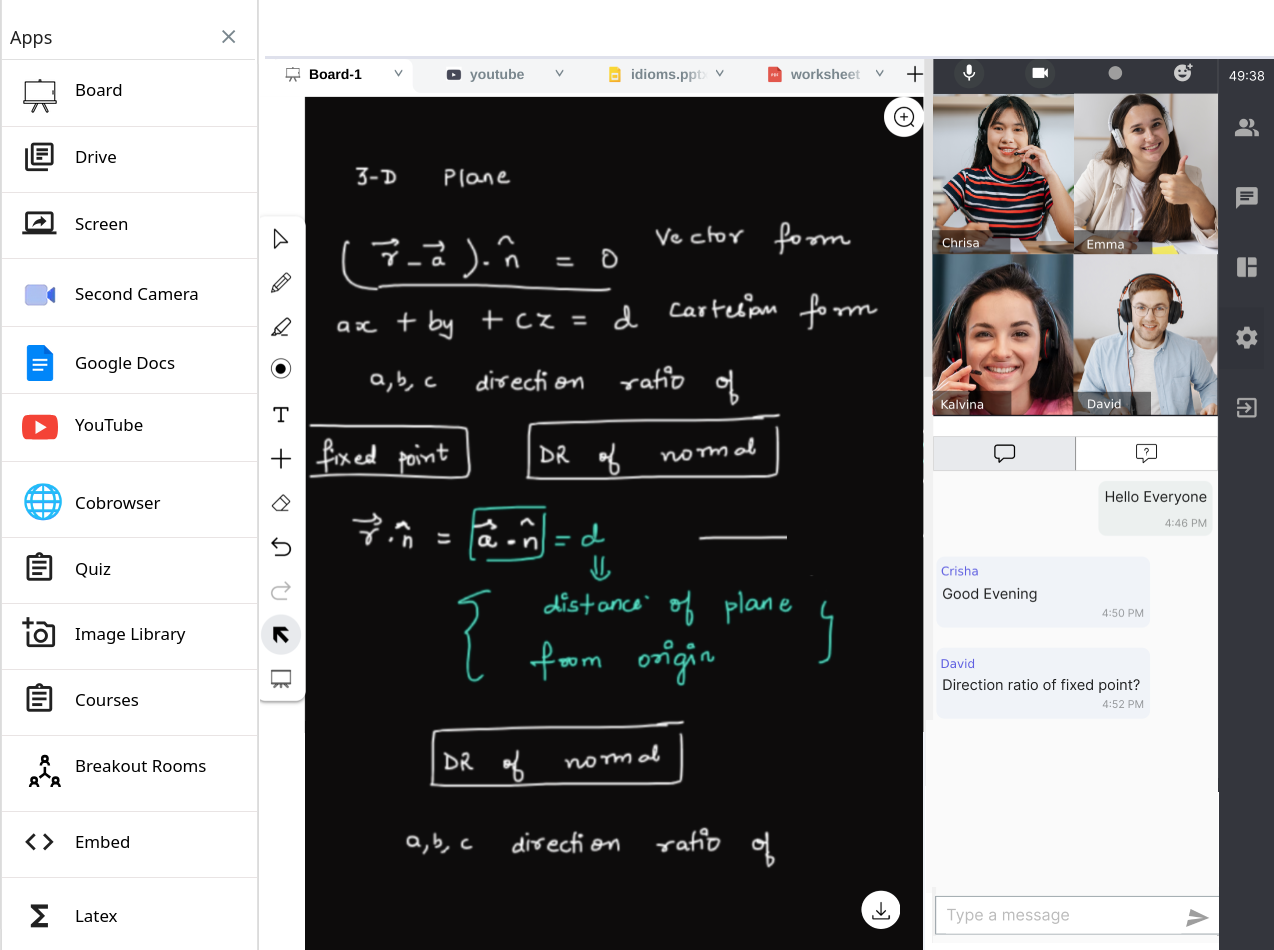Viewport: 1274px width, 950px height.
Task: Send the chat message
Action: [1197, 917]
